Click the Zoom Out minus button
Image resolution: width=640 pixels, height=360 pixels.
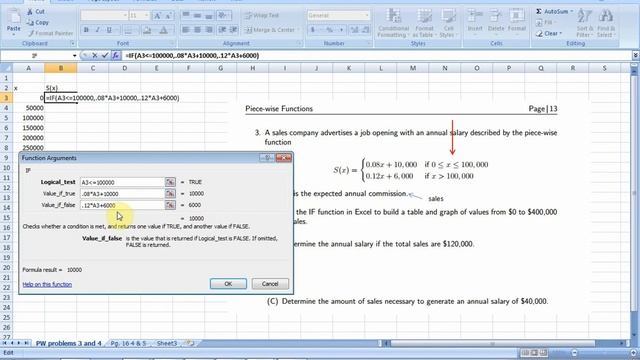pyautogui.click(x=575, y=353)
